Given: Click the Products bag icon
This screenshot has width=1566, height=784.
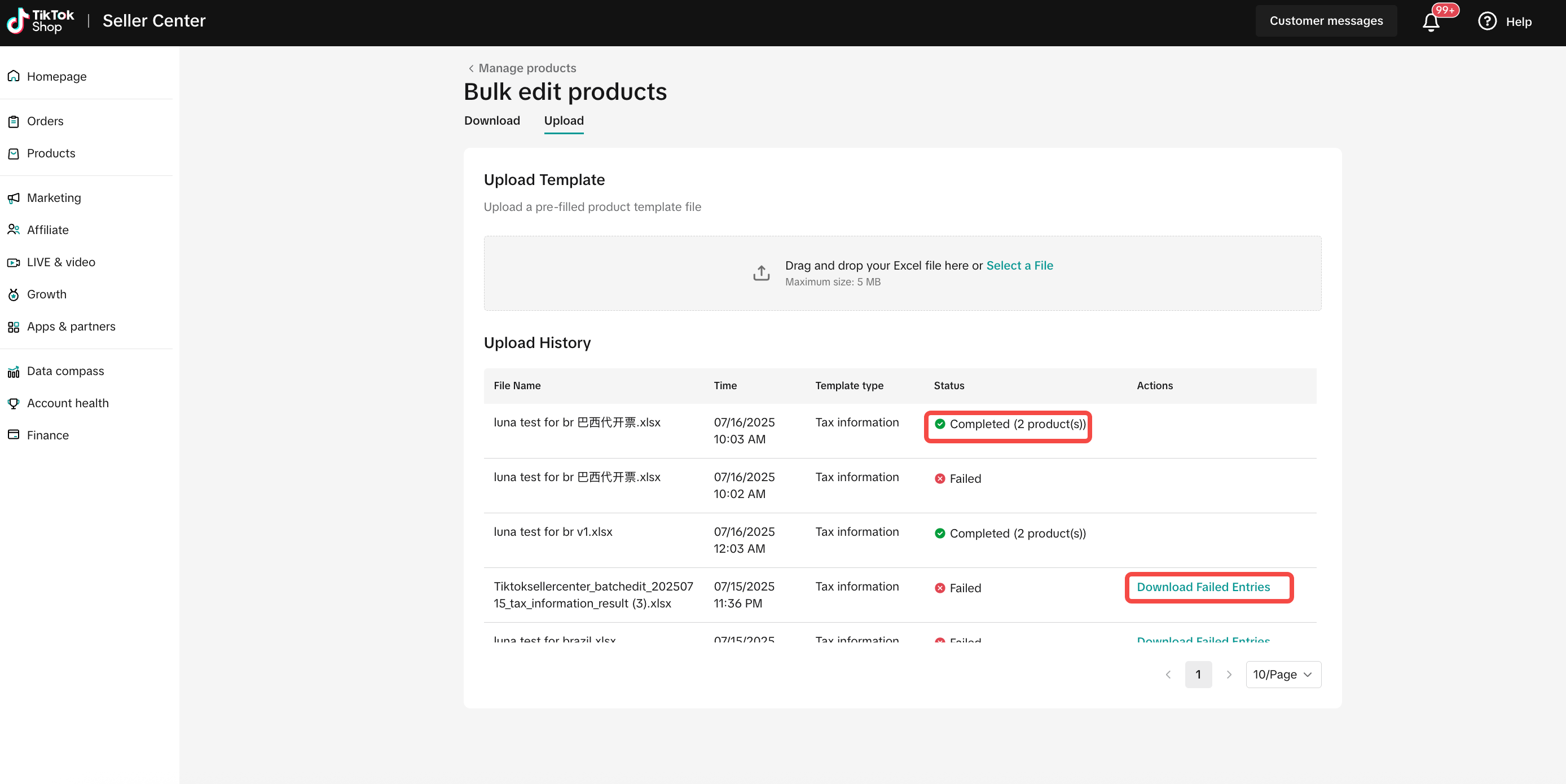Looking at the screenshot, I should tap(14, 153).
